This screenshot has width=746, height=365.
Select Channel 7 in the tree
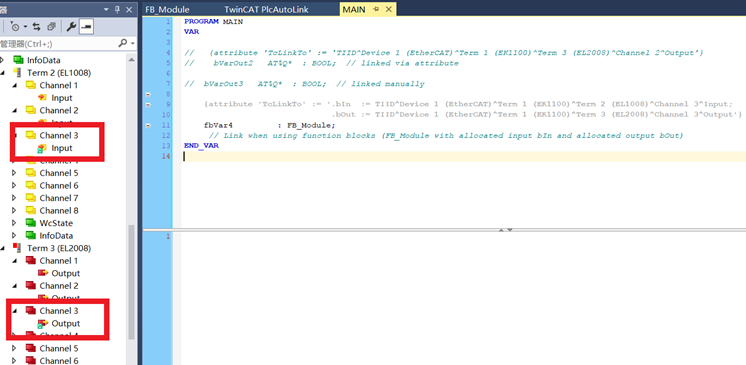[59, 198]
